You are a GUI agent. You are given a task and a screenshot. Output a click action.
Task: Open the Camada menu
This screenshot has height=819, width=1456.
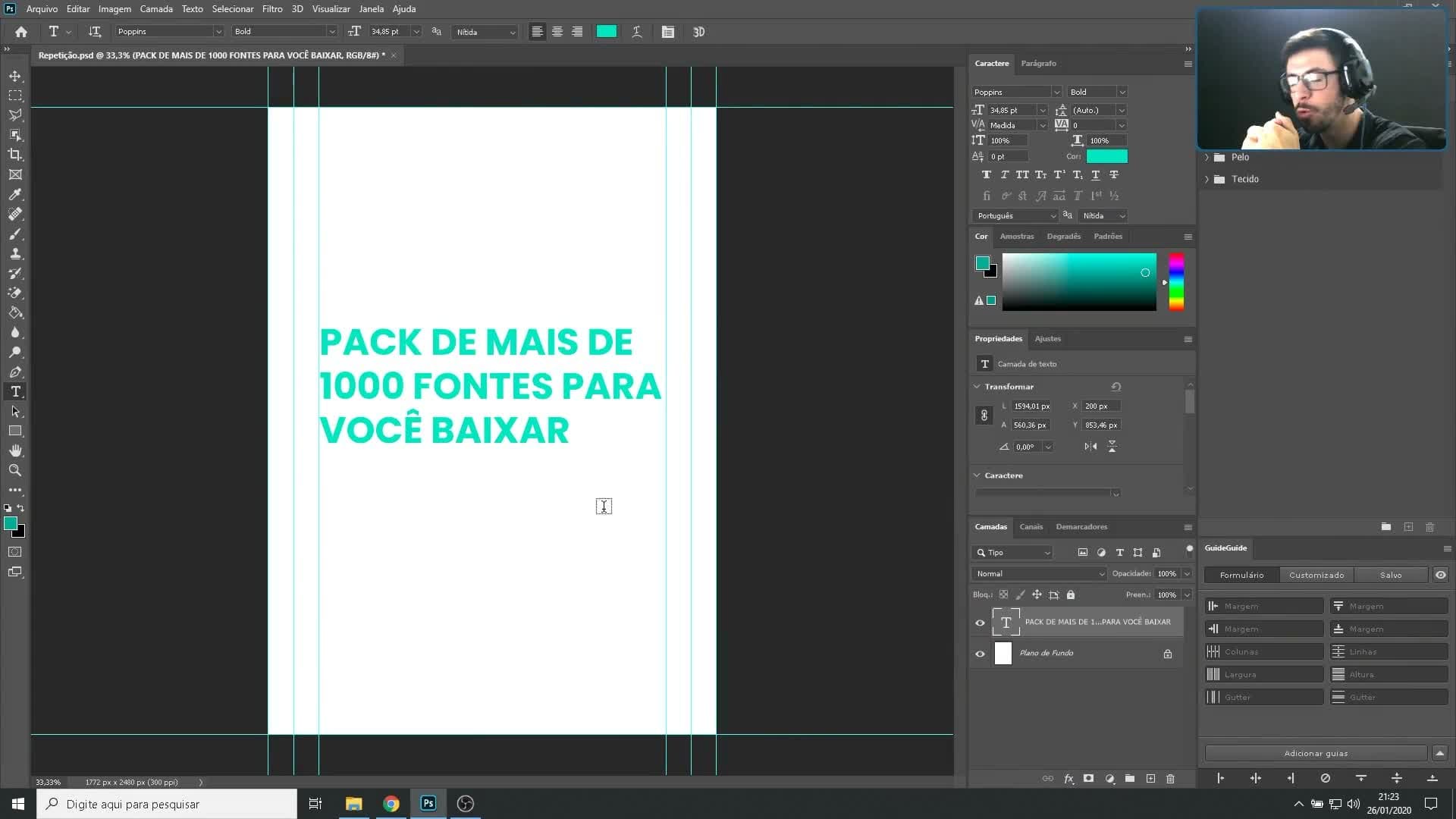[156, 9]
